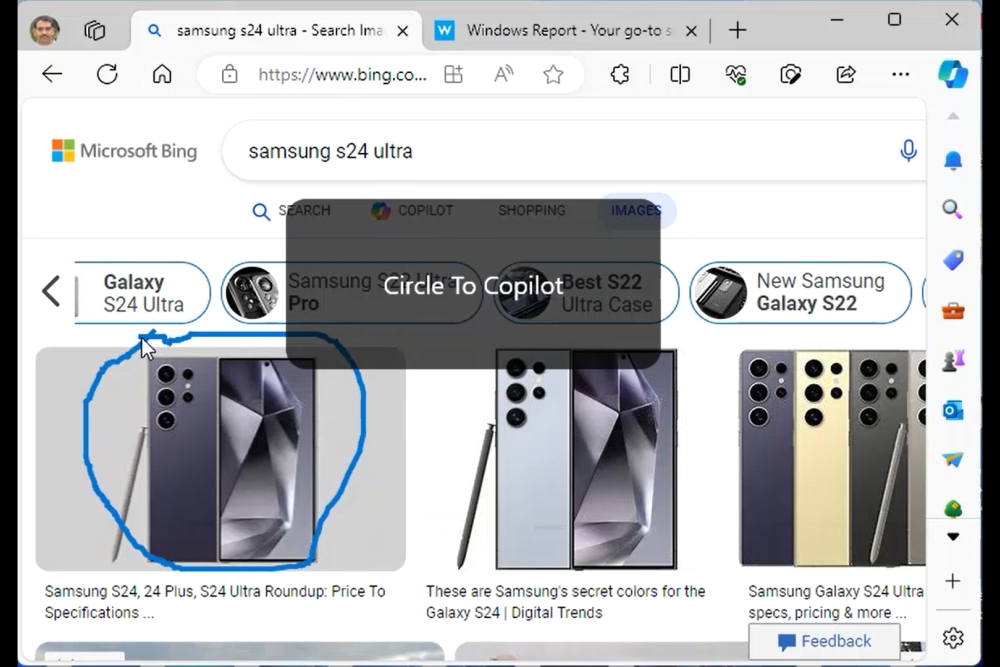Click the address bar URL

click(x=342, y=75)
